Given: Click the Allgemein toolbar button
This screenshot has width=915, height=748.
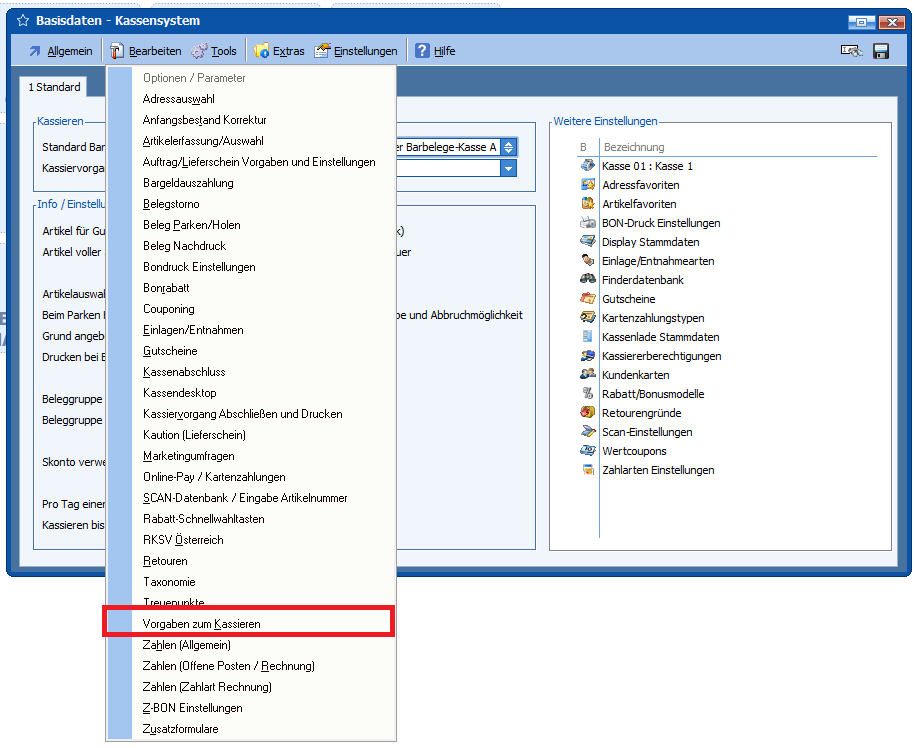Looking at the screenshot, I should pyautogui.click(x=60, y=51).
